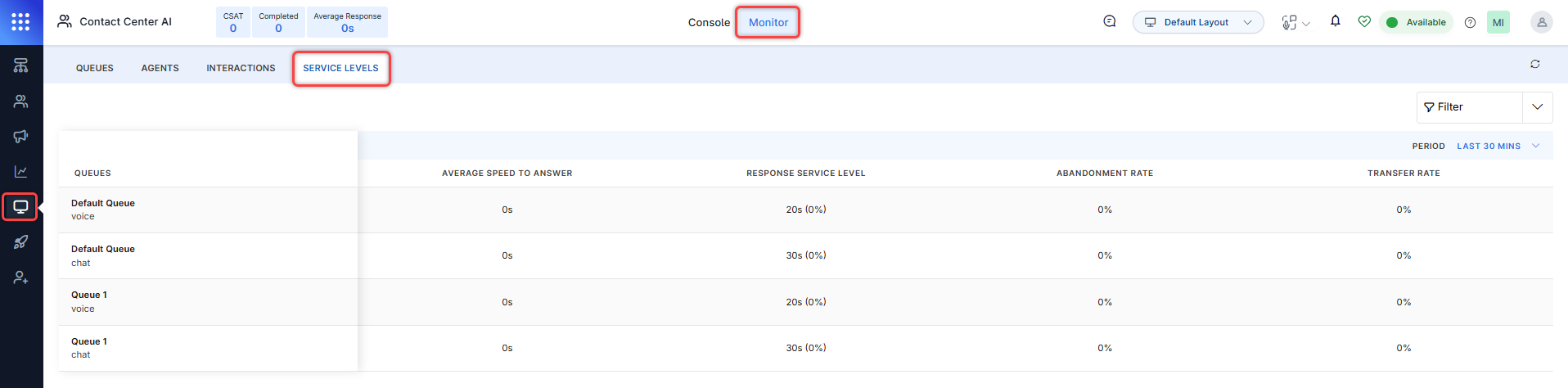Click the MI user avatar
The width and height of the screenshot is (1568, 388).
1498,23
